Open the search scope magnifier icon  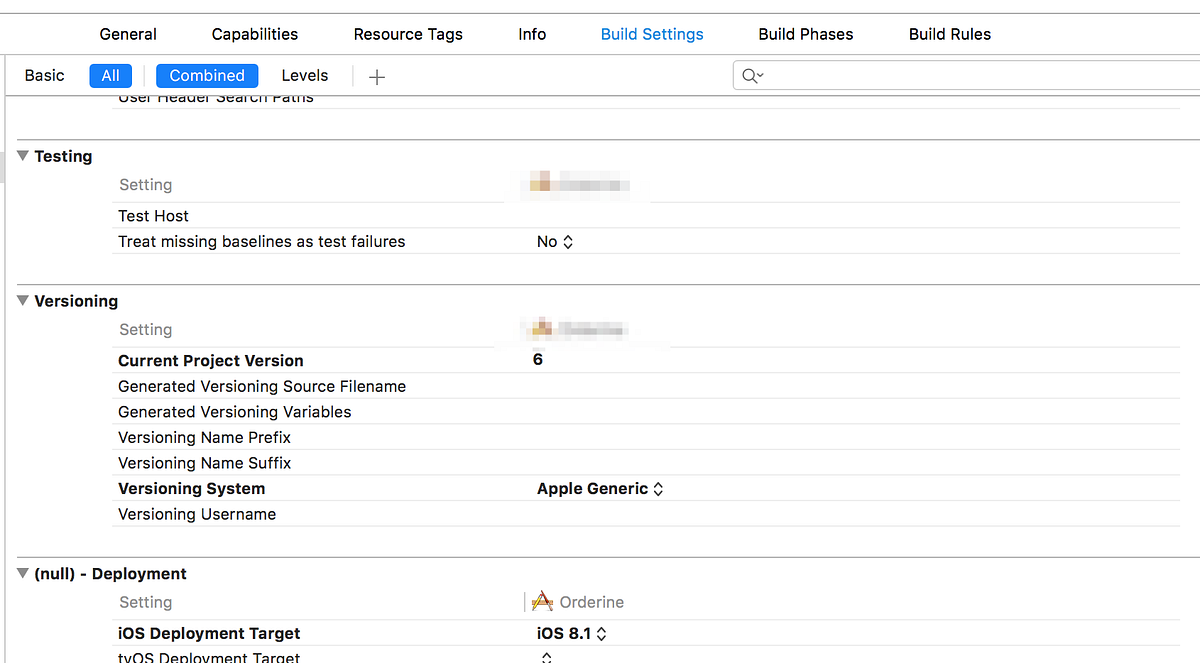pyautogui.click(x=751, y=74)
